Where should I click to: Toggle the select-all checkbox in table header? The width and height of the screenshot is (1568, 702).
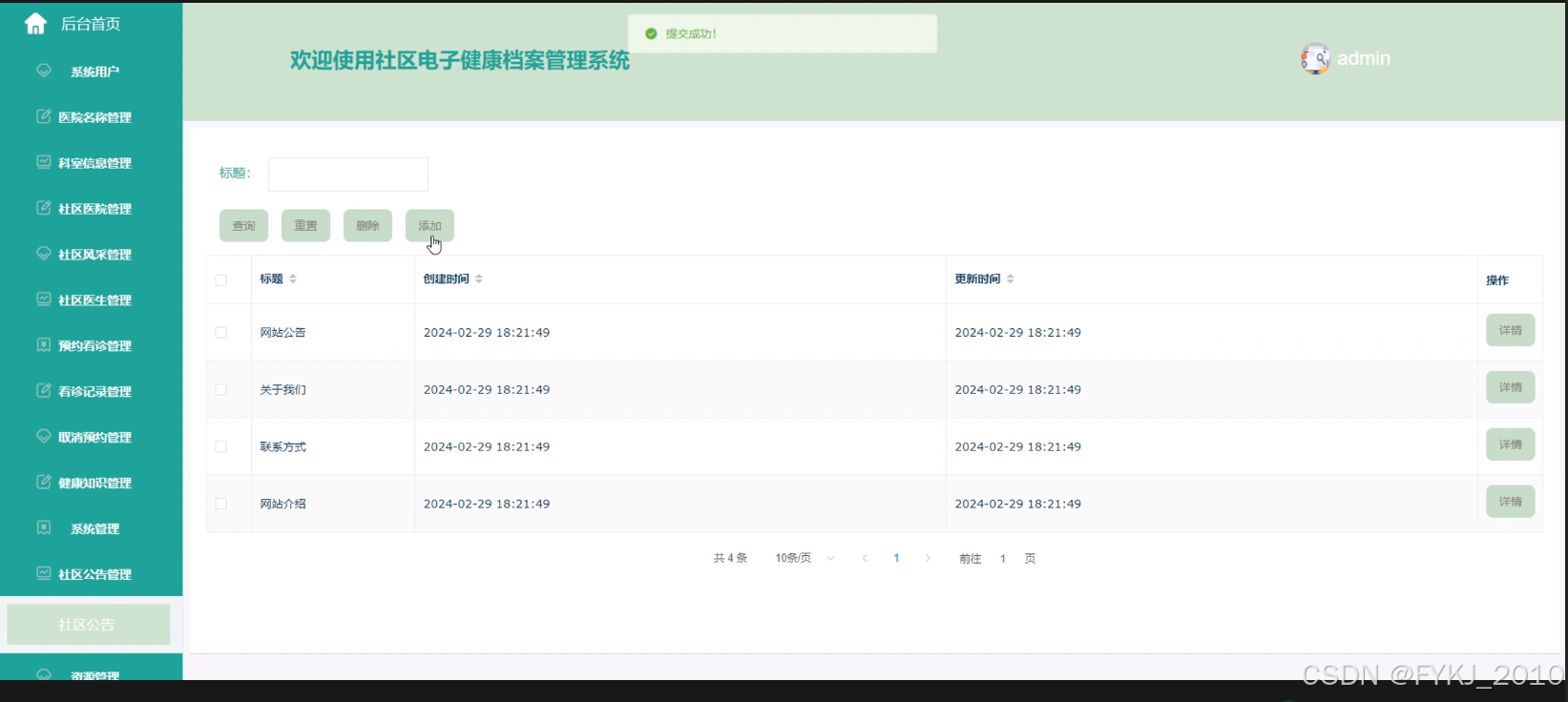point(221,280)
